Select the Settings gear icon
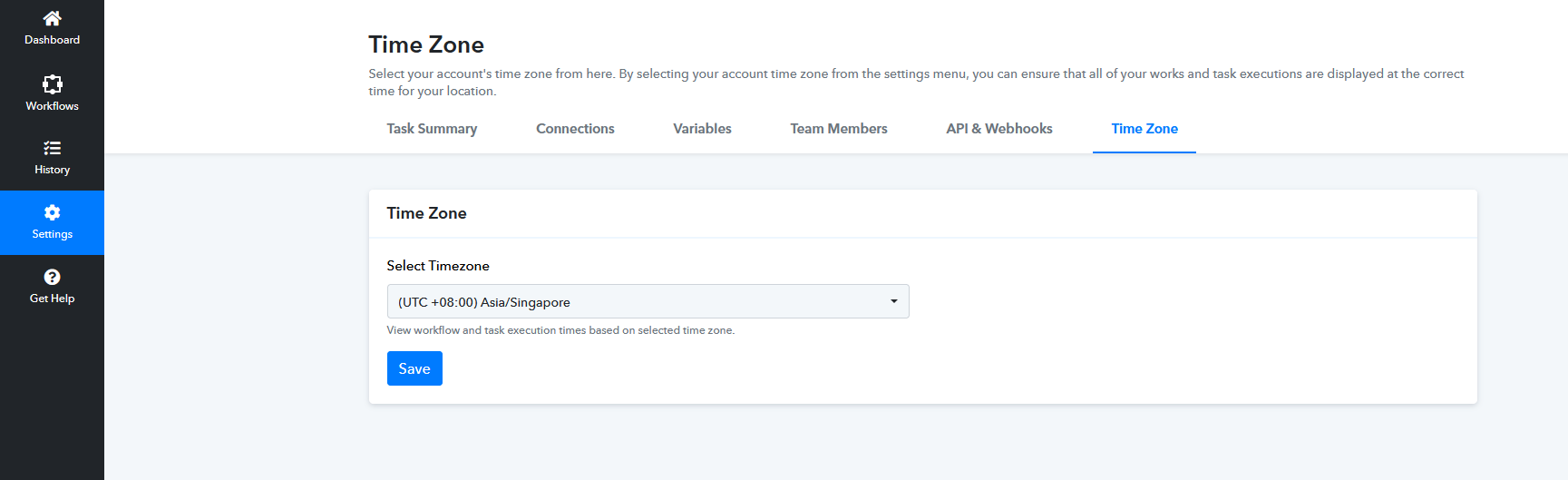Screen dimensions: 1568x480 52,212
